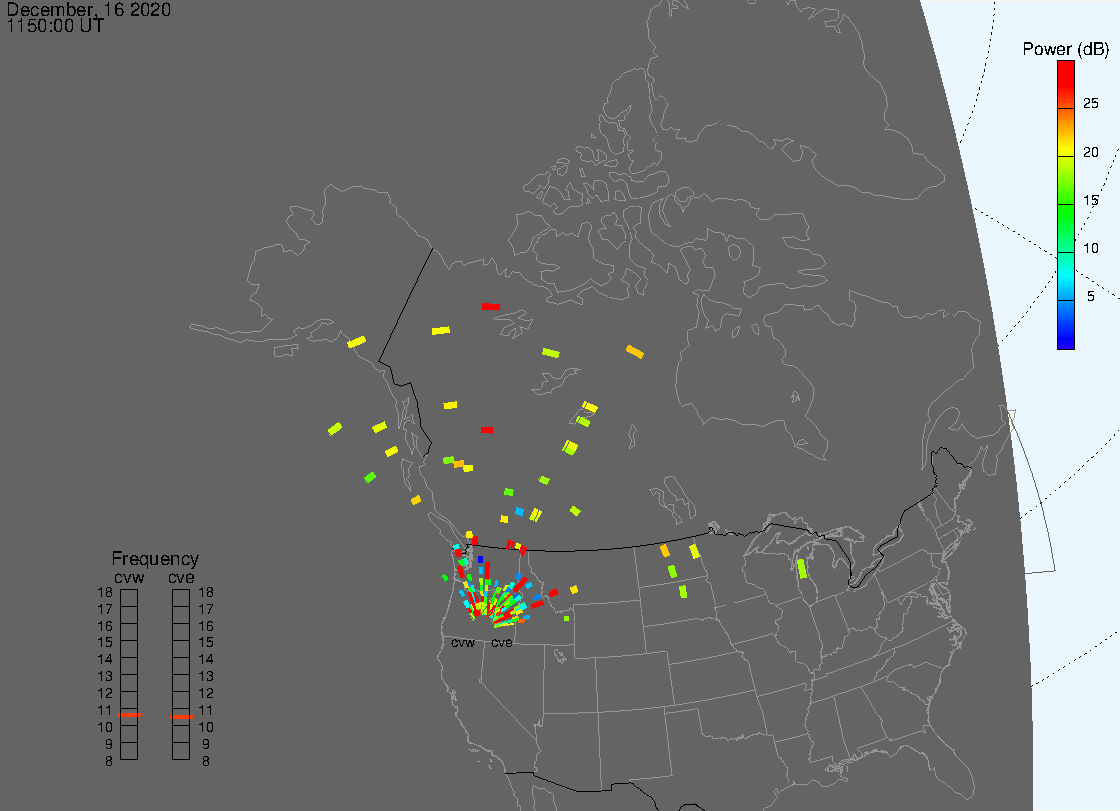Click the top cell of cvw frequency column
The image size is (1120, 811).
(x=129, y=598)
